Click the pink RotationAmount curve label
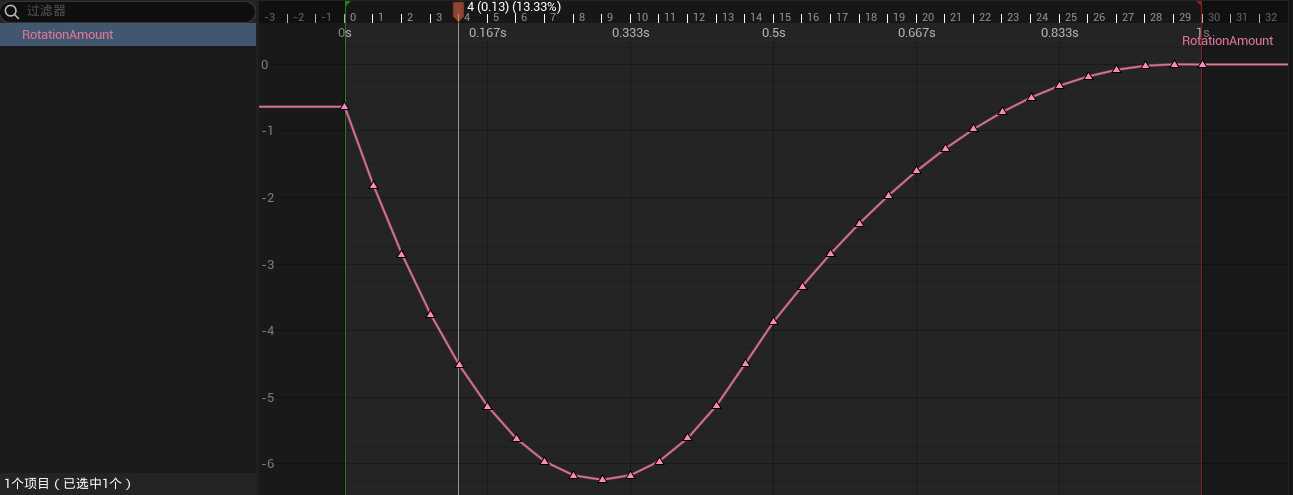1293x495 pixels. pyautogui.click(x=1227, y=41)
